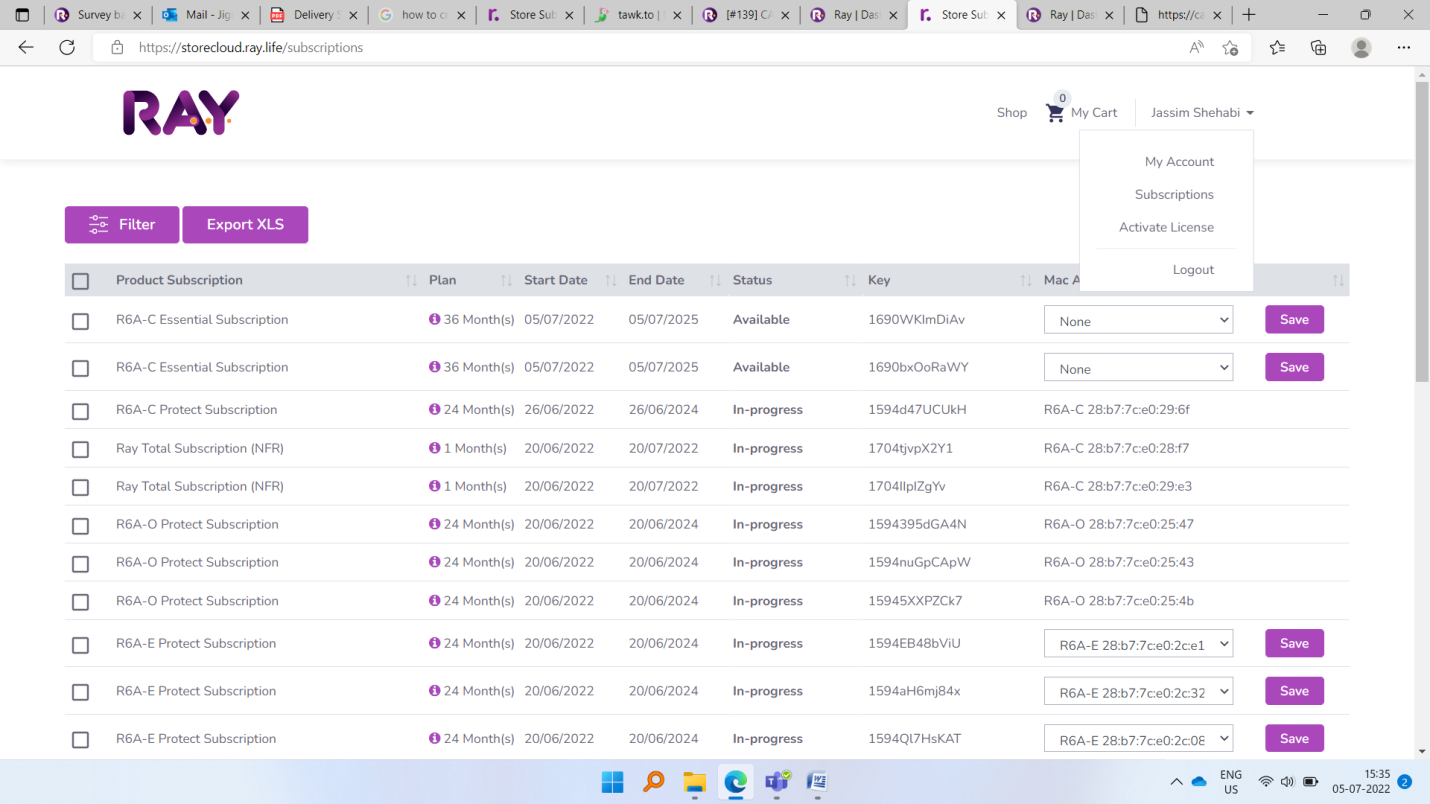Choose Activate License from account menu
The image size is (1430, 804).
click(1166, 227)
